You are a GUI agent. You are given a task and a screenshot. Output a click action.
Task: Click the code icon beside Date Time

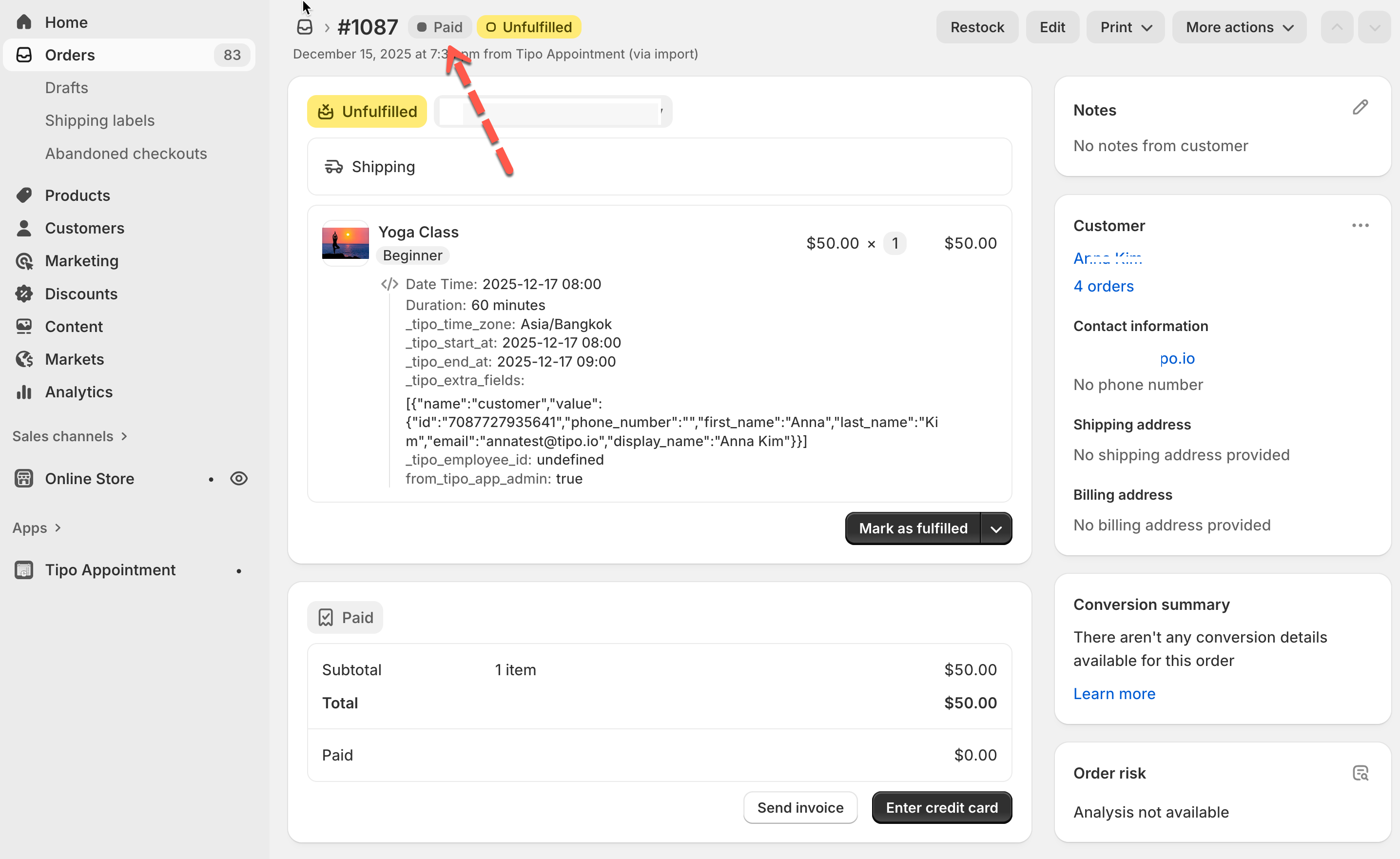389,284
